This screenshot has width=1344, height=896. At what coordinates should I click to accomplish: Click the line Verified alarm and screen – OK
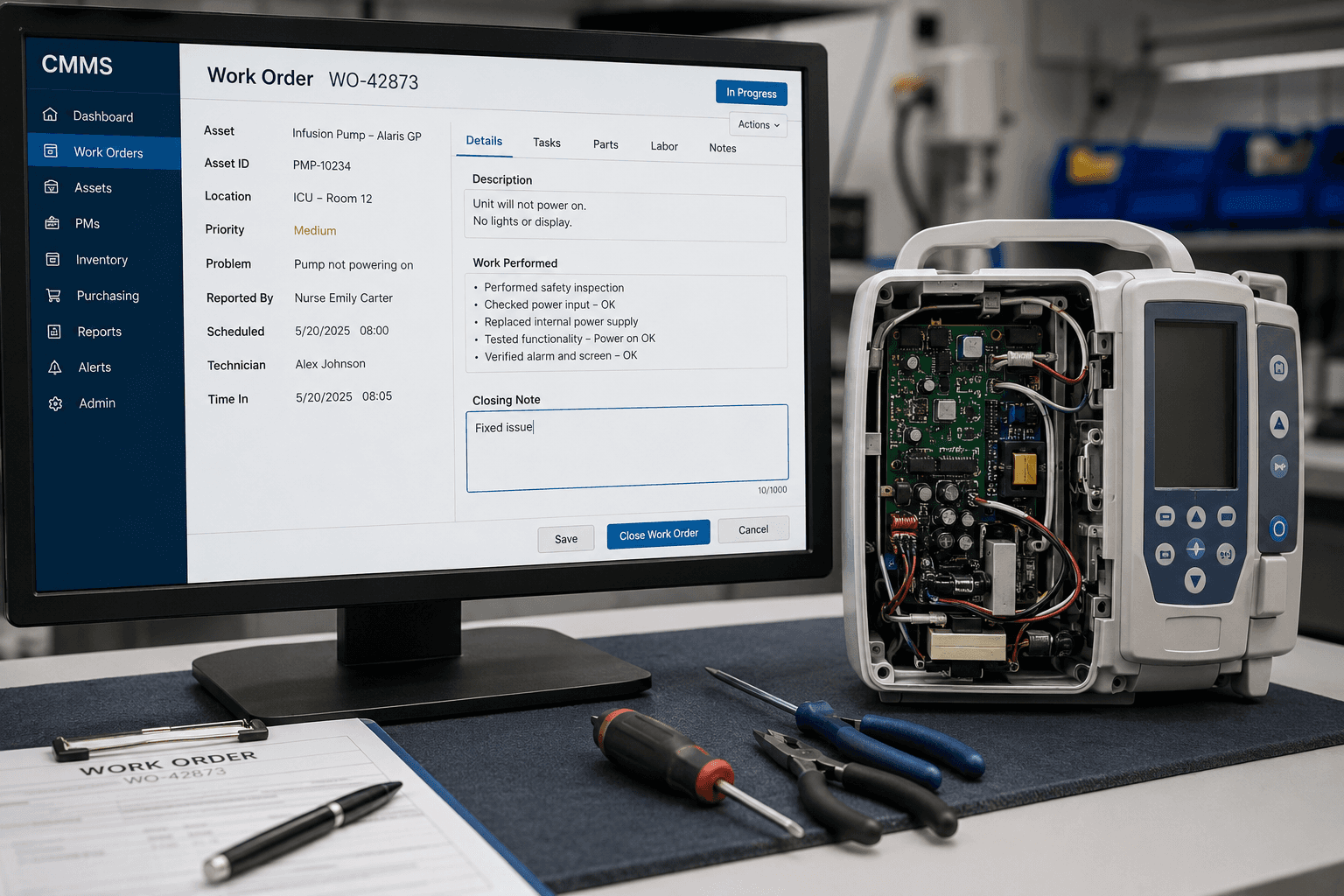click(x=561, y=356)
